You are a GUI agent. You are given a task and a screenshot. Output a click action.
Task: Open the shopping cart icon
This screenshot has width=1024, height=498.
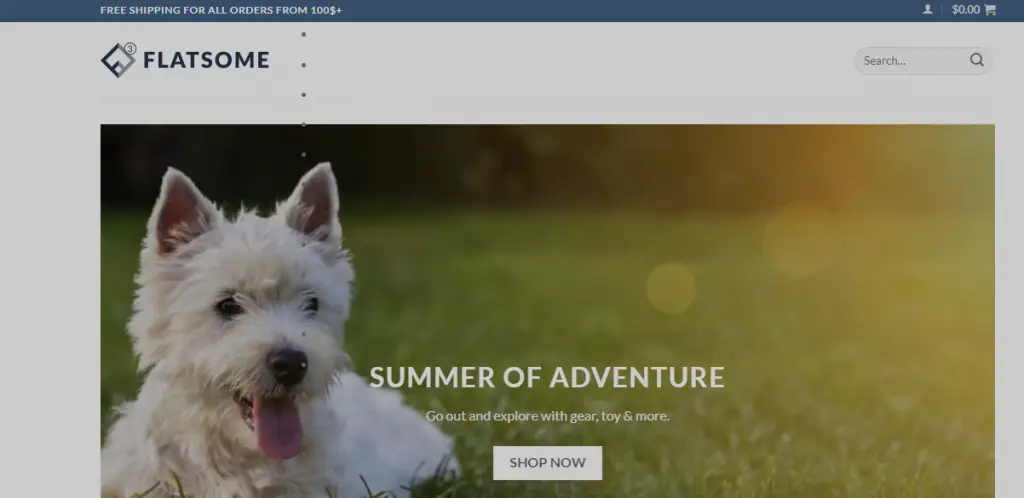coord(990,9)
